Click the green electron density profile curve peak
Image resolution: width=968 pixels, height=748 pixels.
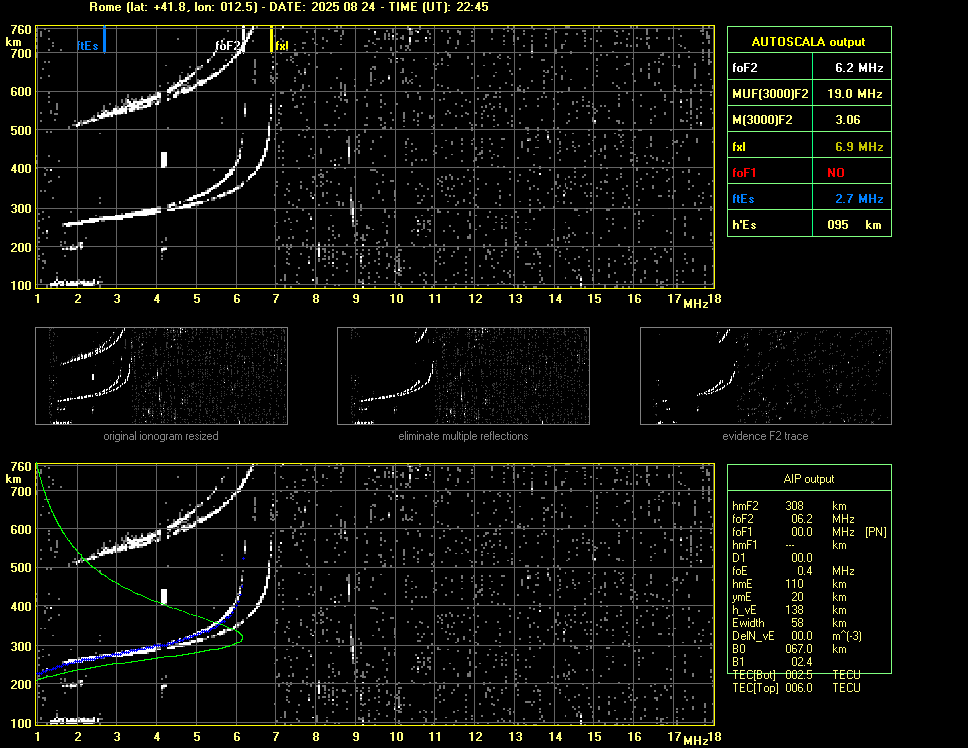pos(241,636)
